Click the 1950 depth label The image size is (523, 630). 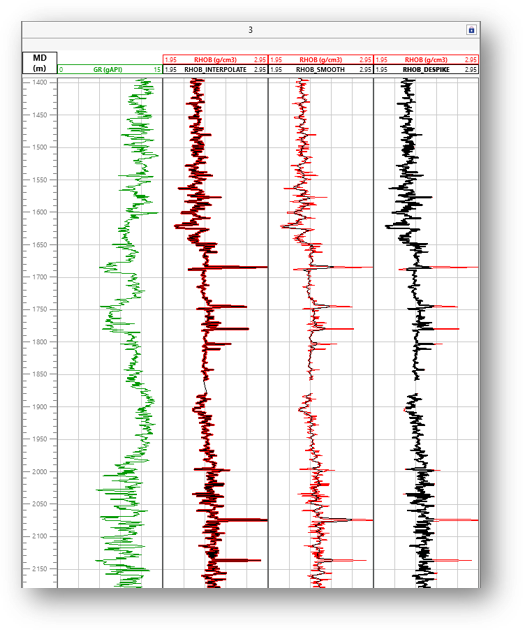(40, 439)
